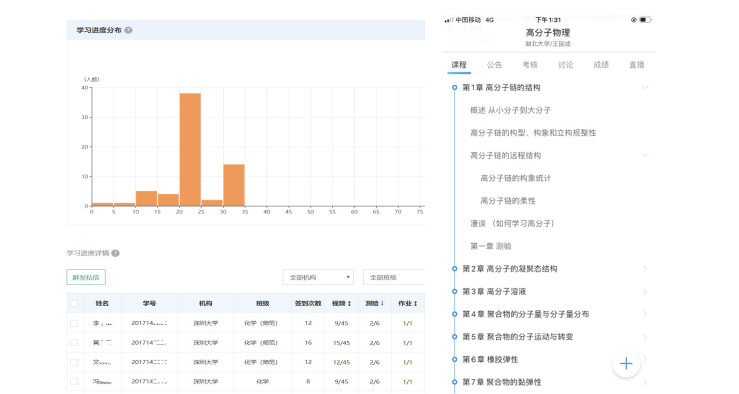Switch to the 课程 tab
739x394 pixels.
[x=459, y=65]
